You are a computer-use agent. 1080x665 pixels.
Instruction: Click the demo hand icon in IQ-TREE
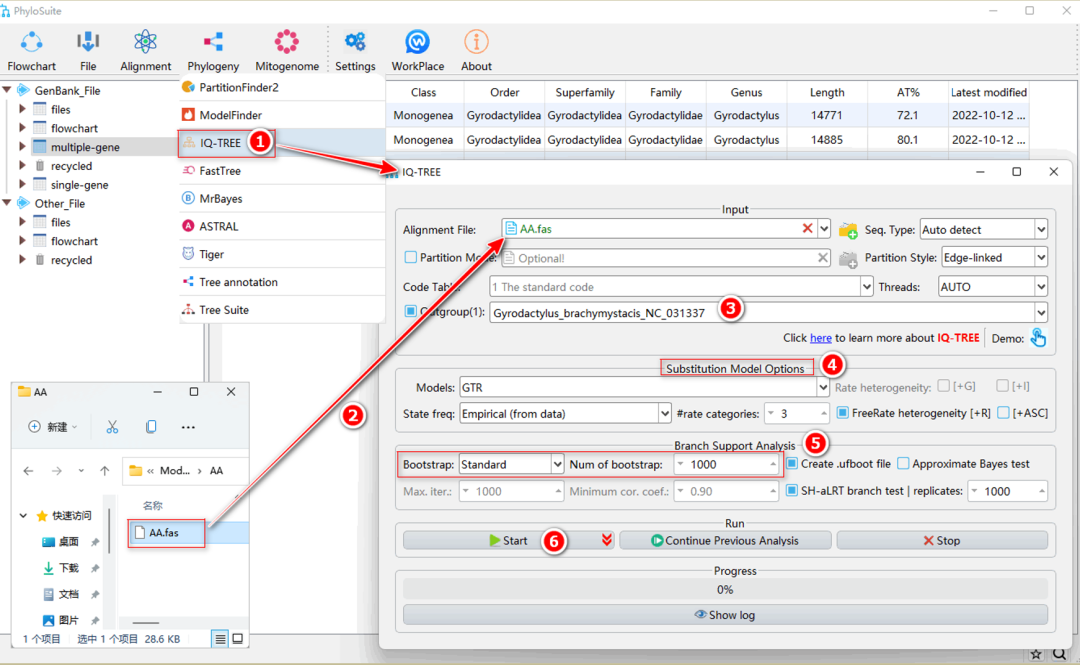click(1038, 338)
